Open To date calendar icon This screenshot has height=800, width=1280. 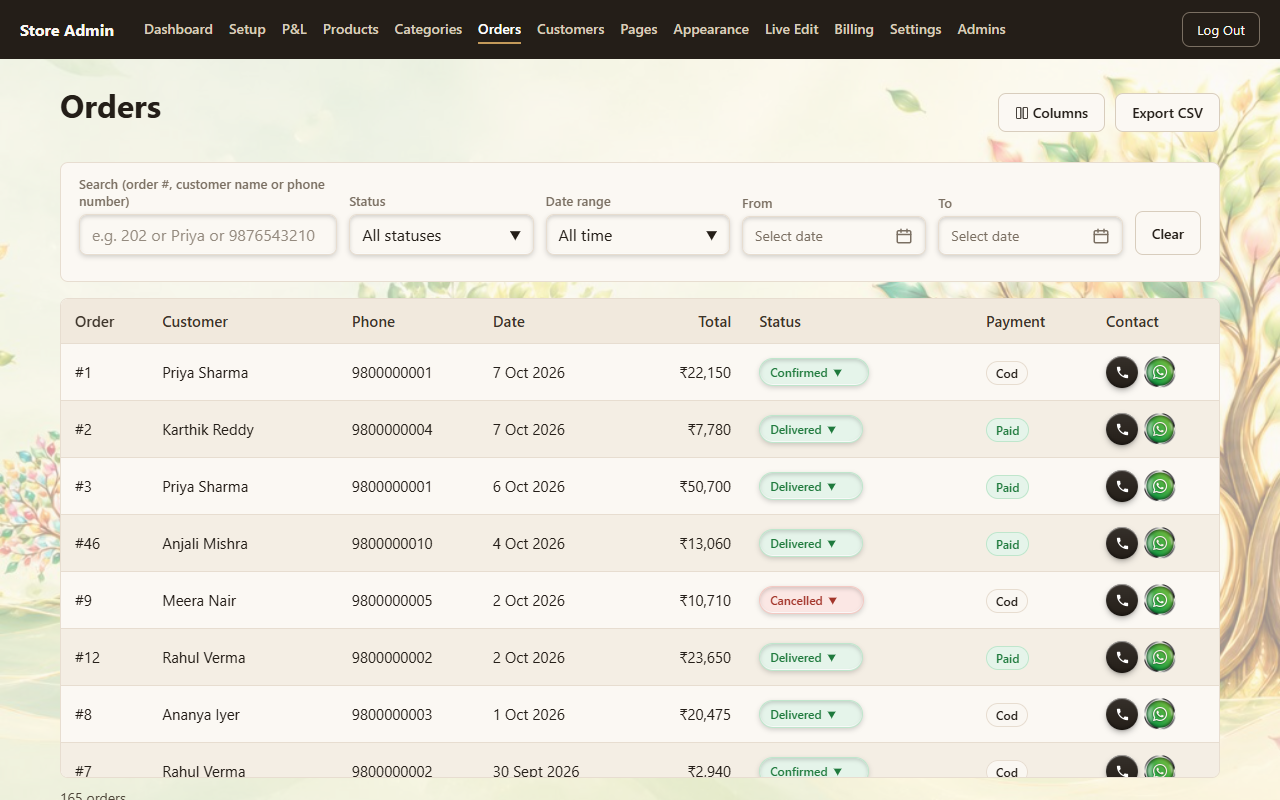1101,236
